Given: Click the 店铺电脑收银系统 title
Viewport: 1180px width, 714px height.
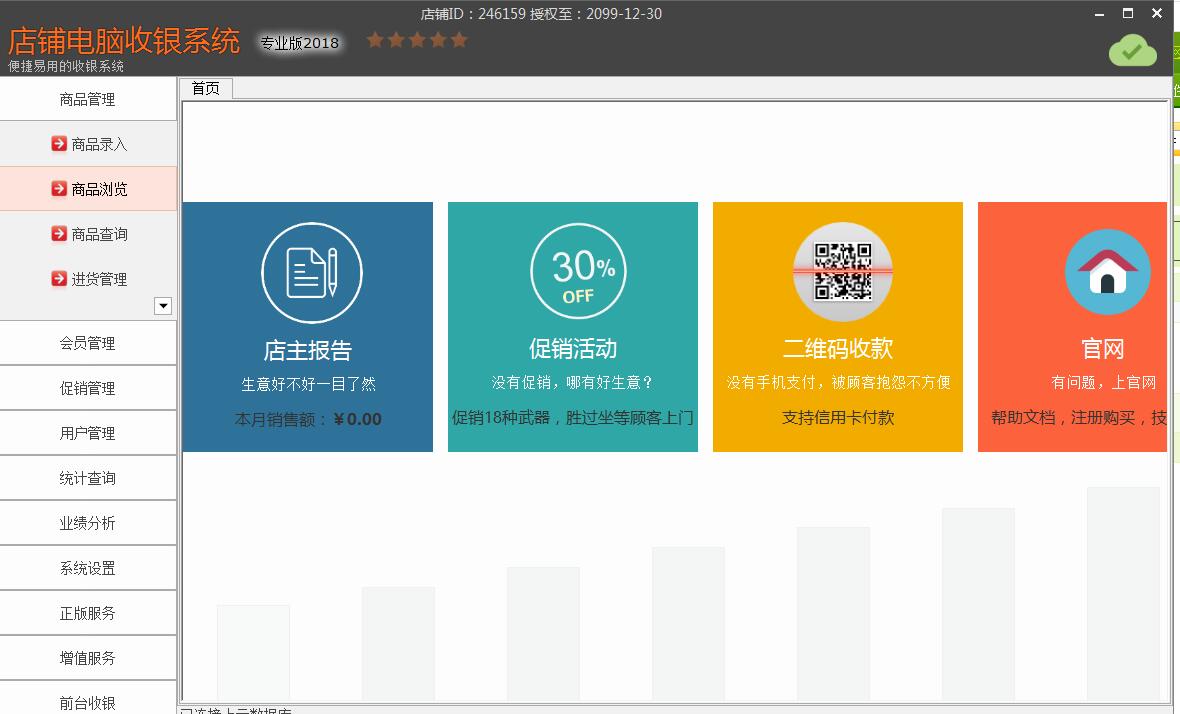Looking at the screenshot, I should tap(123, 41).
